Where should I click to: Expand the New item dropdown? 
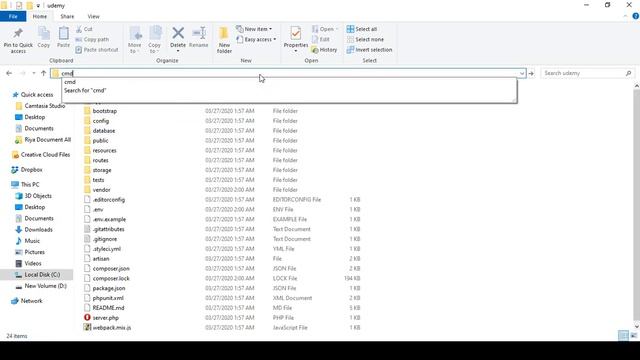254,29
